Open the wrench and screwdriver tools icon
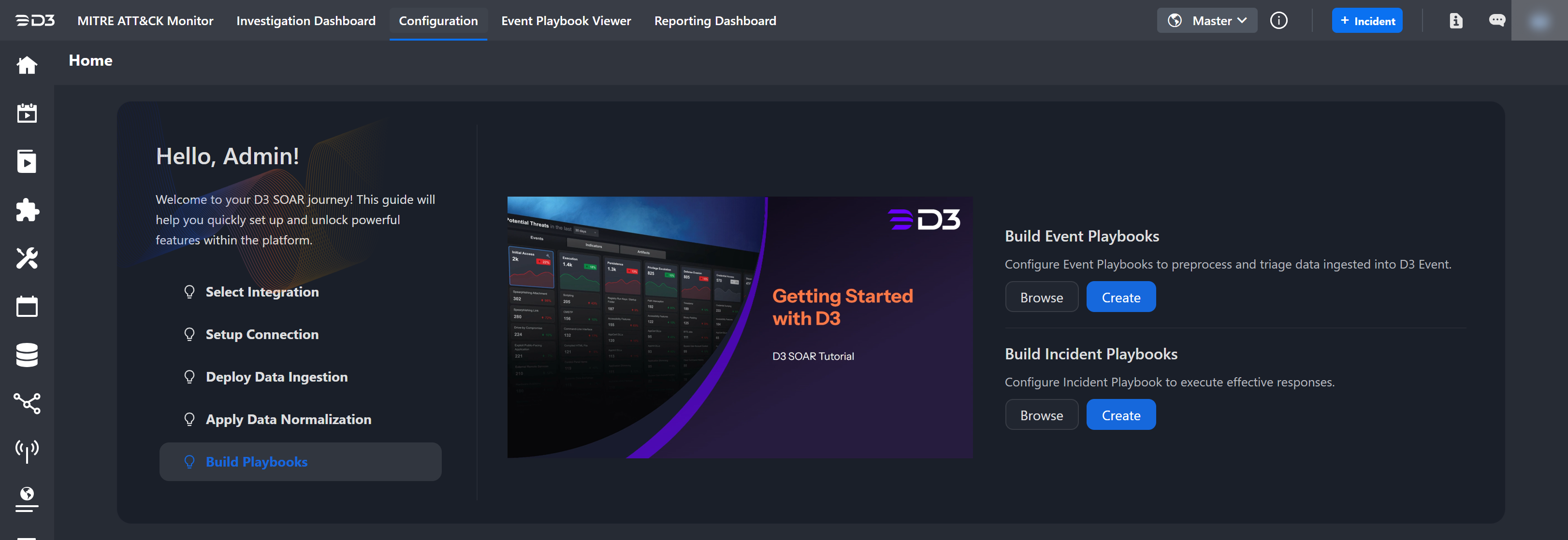This screenshot has height=540, width=1568. [x=27, y=258]
